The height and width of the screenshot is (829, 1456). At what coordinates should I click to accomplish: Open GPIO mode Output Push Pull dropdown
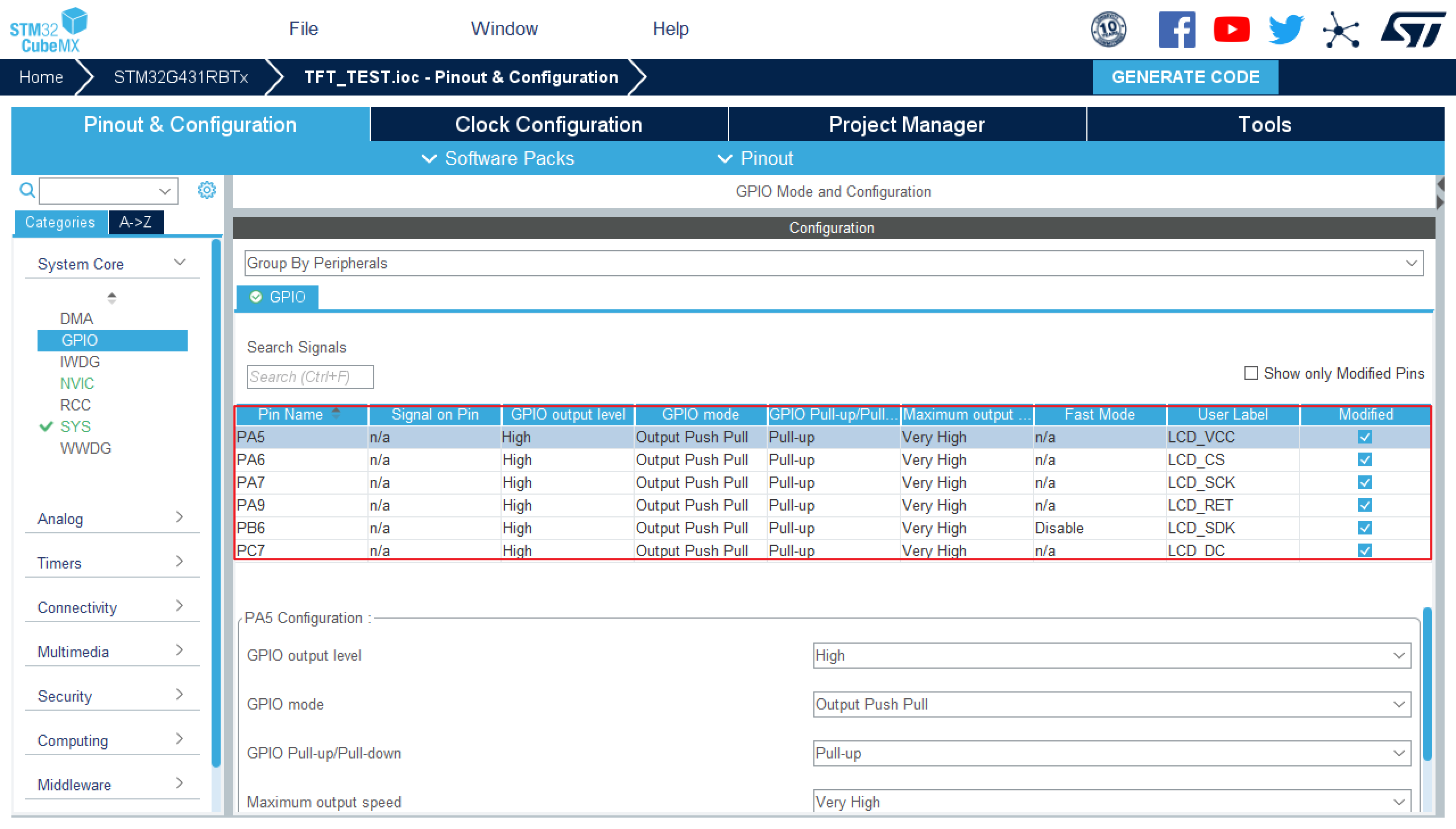point(1111,704)
